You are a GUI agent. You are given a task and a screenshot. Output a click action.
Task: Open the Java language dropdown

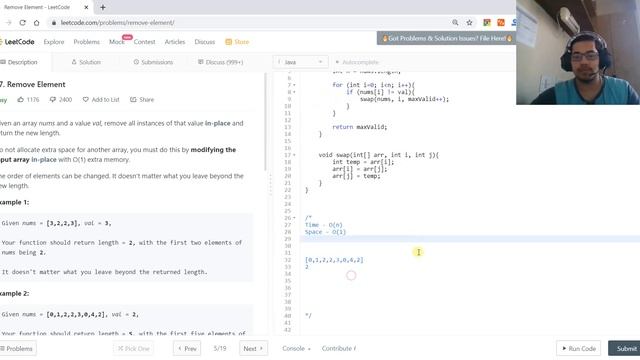click(300, 62)
